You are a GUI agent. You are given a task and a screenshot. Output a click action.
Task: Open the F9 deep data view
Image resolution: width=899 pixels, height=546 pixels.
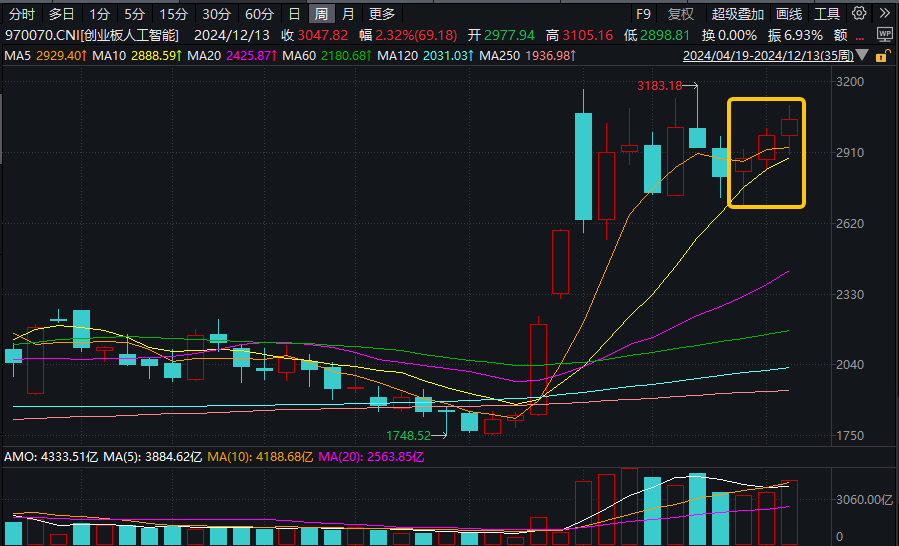point(644,14)
